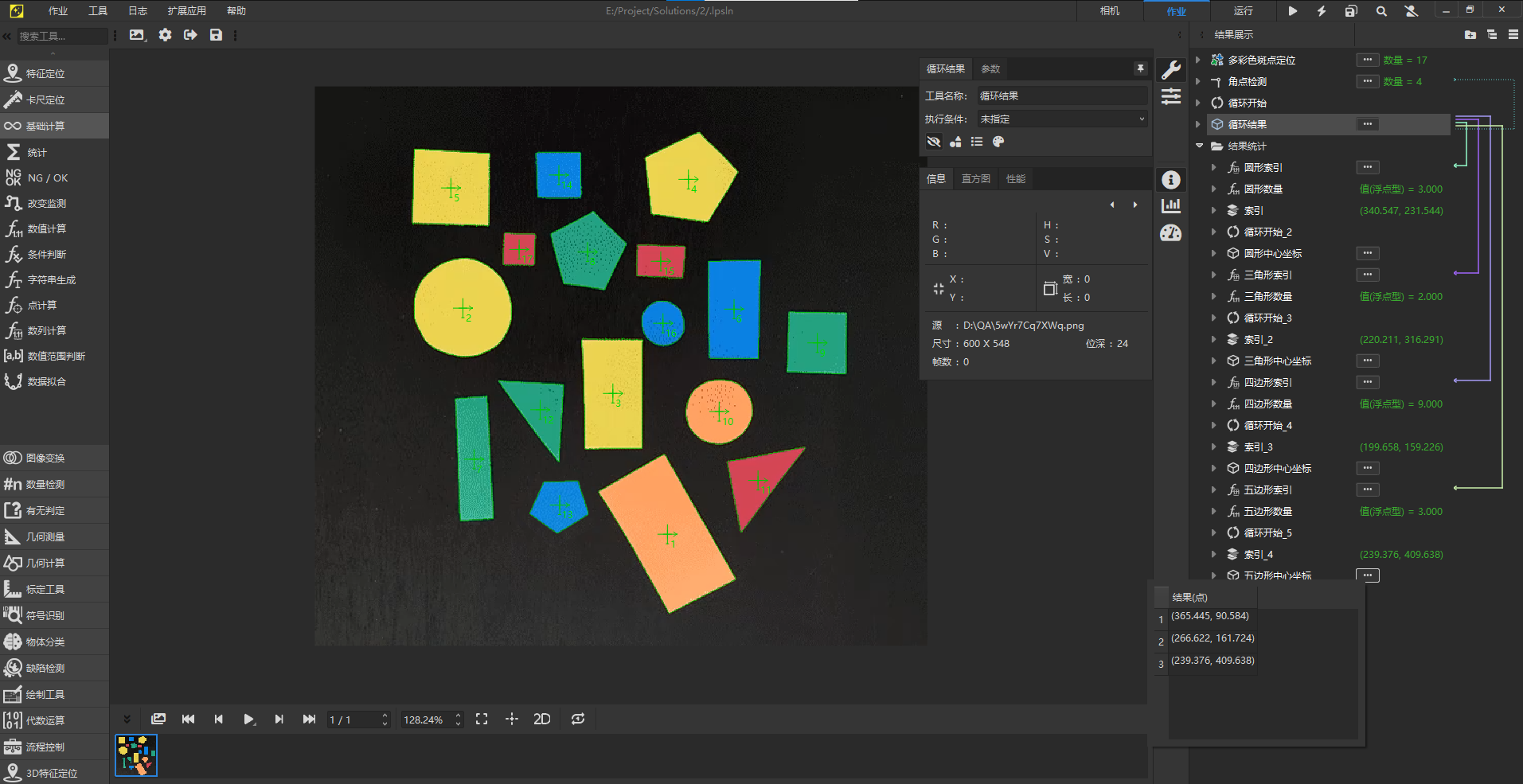Select the image thumbnail in filmstrip
The image size is (1523, 784).
pos(136,755)
